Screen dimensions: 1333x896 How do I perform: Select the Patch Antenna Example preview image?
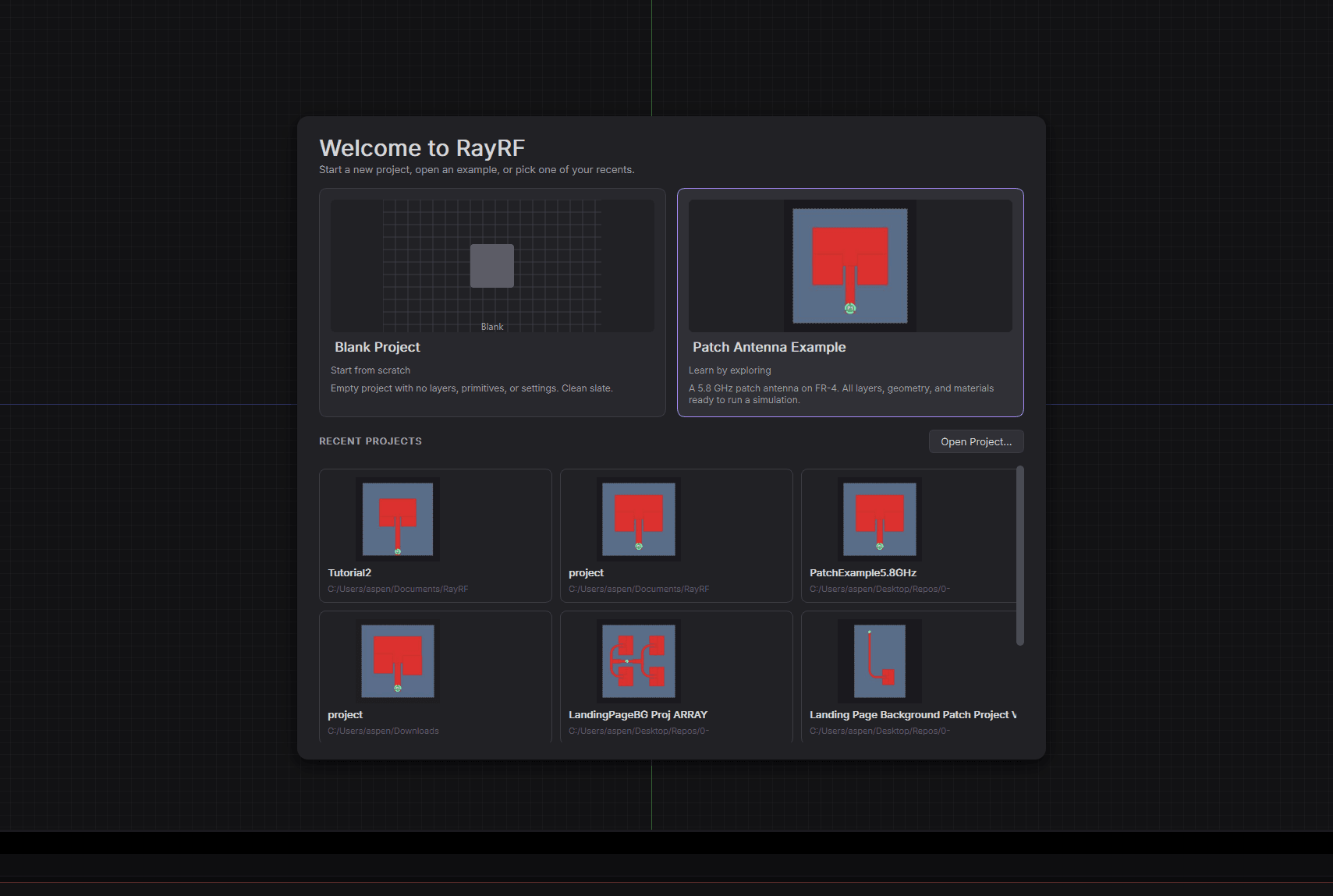tap(850, 266)
